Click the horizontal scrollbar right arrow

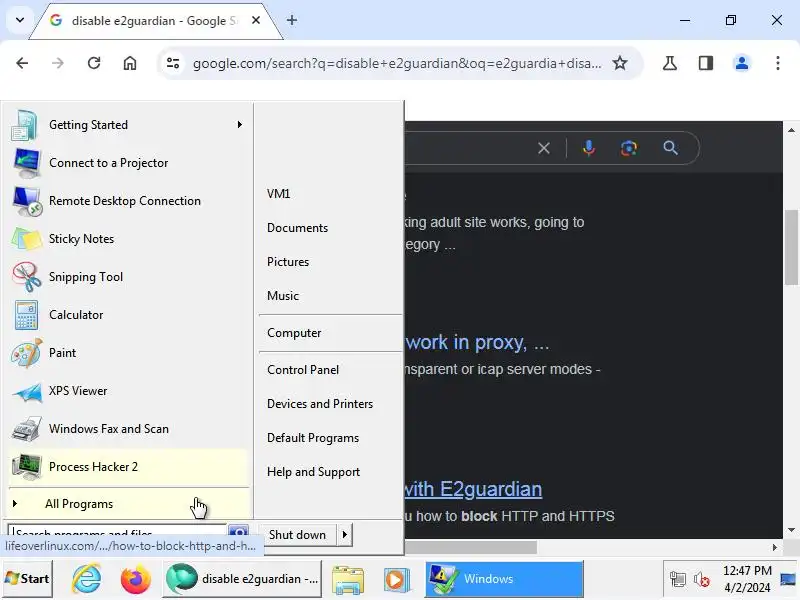pos(774,547)
